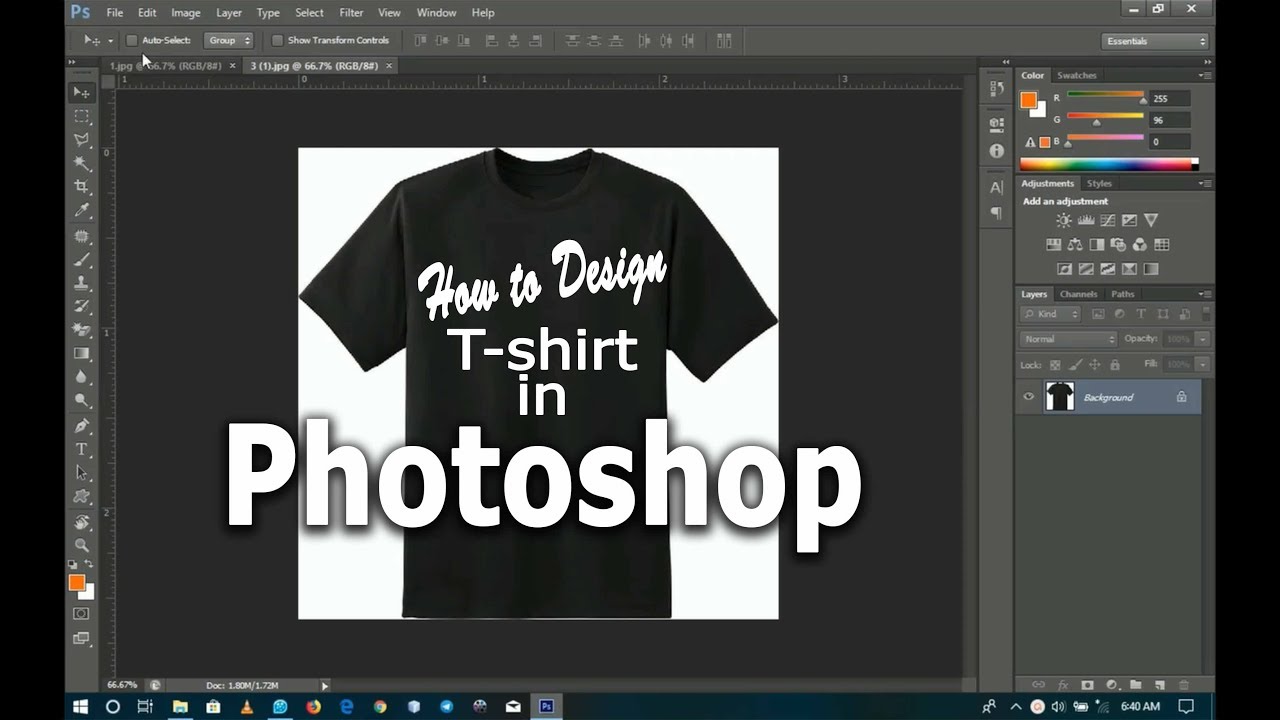This screenshot has height=720, width=1280.
Task: Select the Dodge tool
Action: (81, 401)
